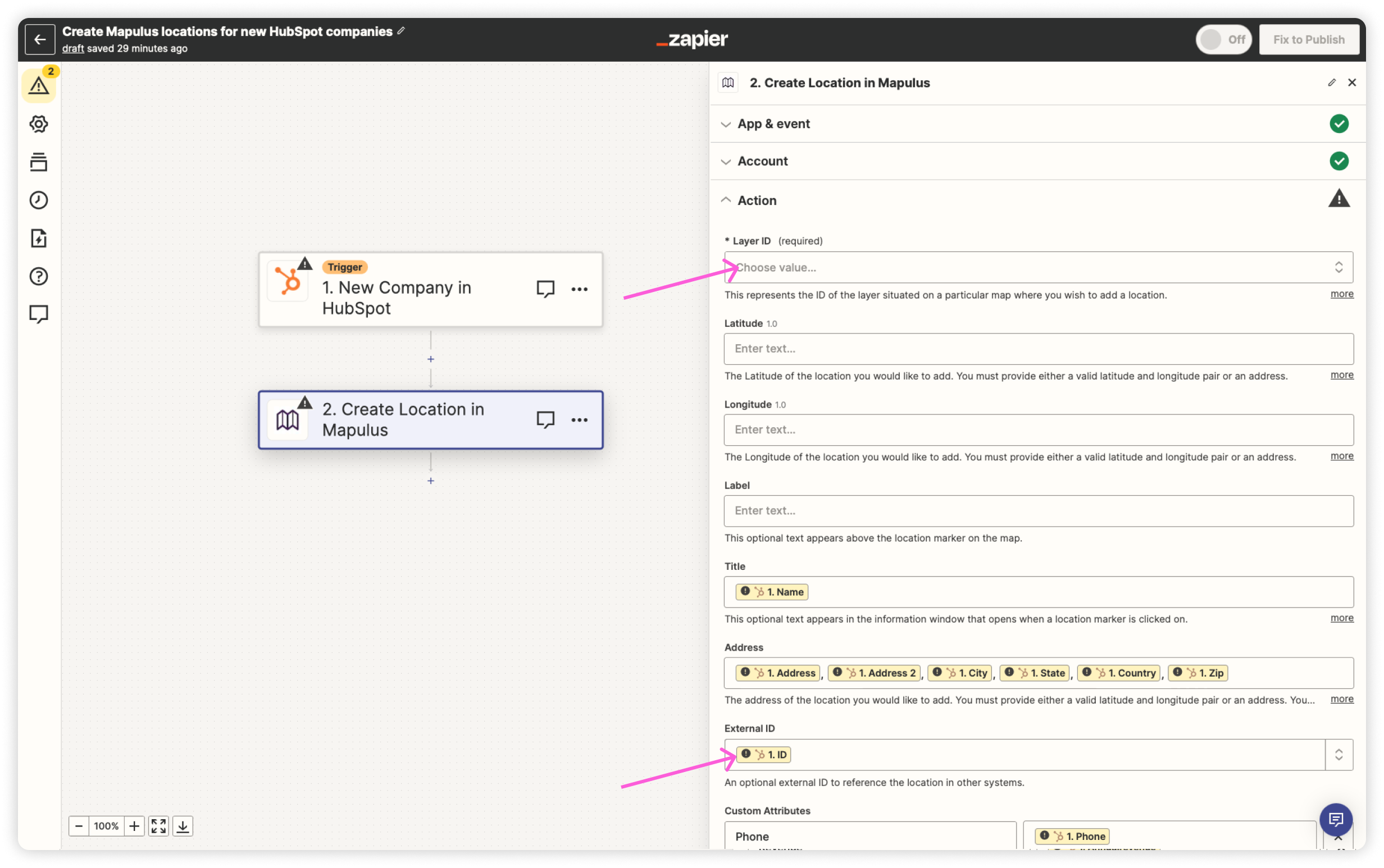
Task: Open Zap history clock icon
Action: [39, 200]
